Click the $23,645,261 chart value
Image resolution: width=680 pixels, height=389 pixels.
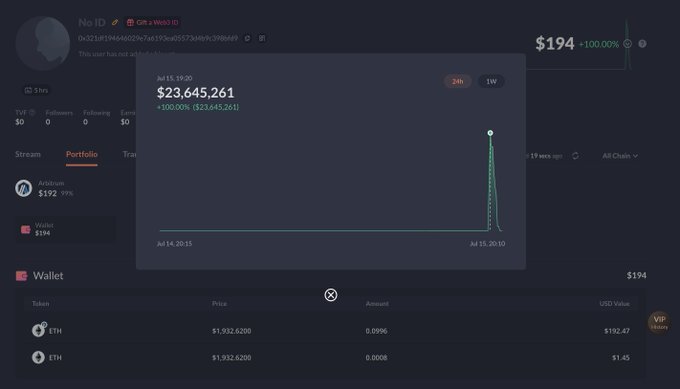point(195,92)
